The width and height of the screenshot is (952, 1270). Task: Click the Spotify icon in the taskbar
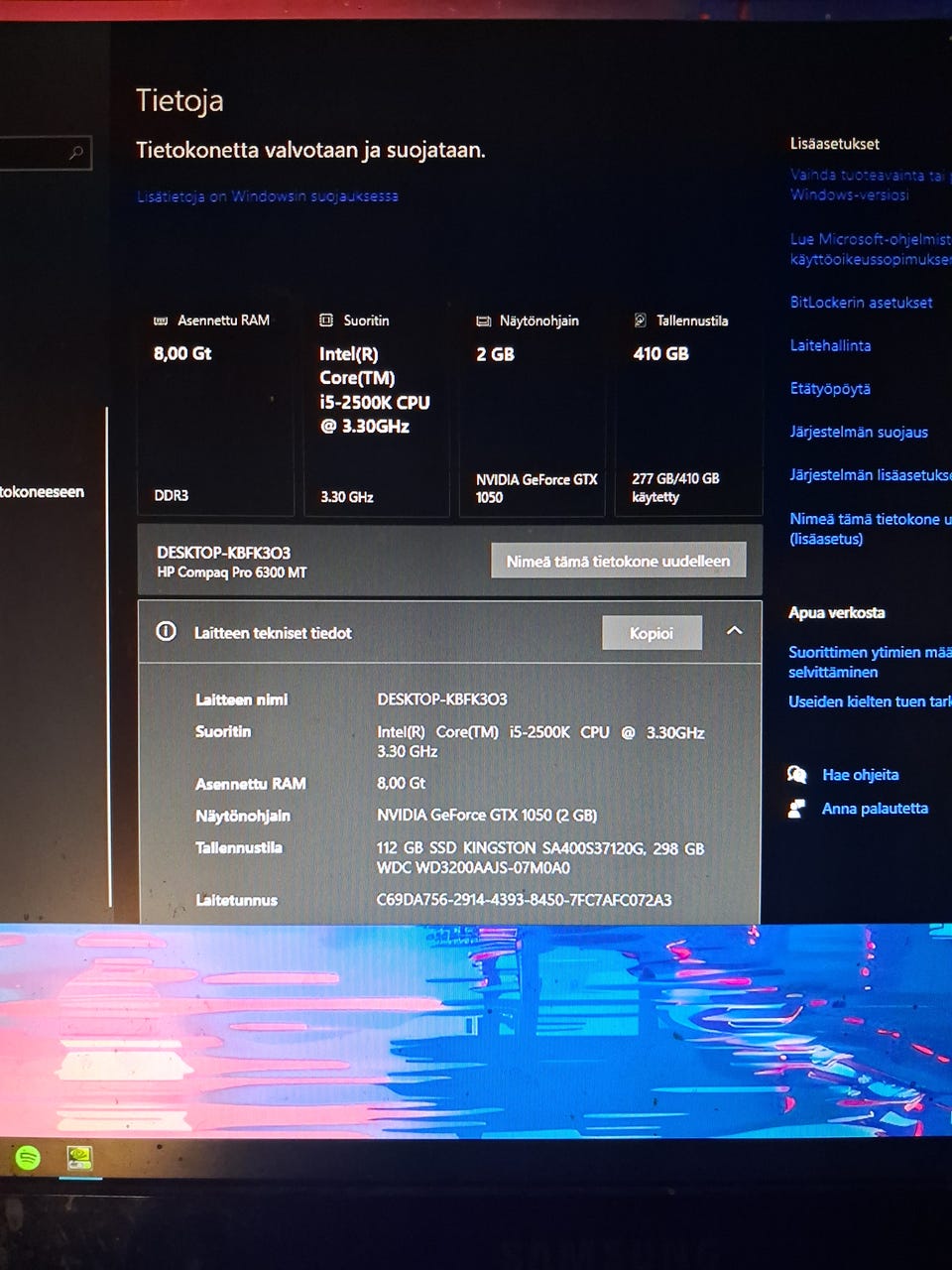pyautogui.click(x=28, y=1157)
